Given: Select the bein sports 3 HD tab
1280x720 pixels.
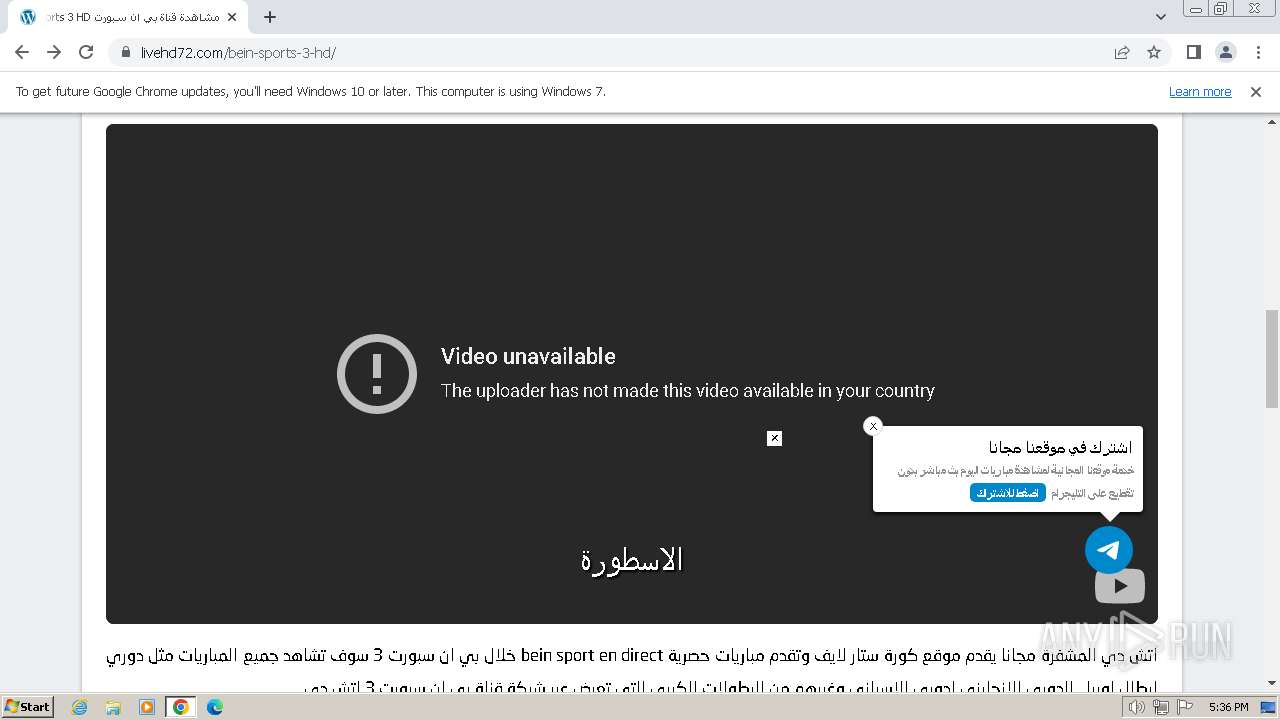Looking at the screenshot, I should (128, 17).
